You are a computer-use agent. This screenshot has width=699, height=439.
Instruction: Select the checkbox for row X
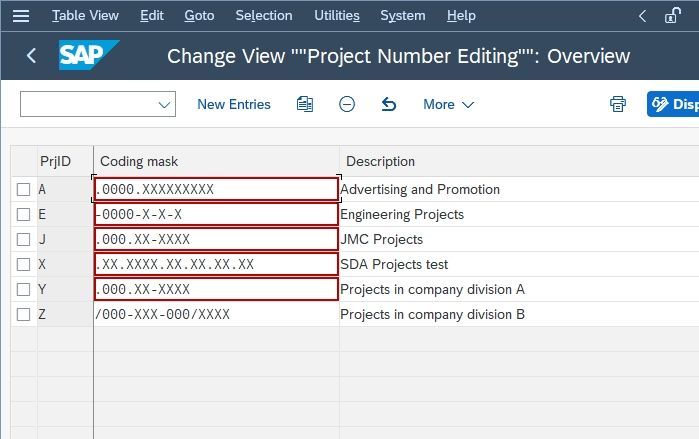23,264
